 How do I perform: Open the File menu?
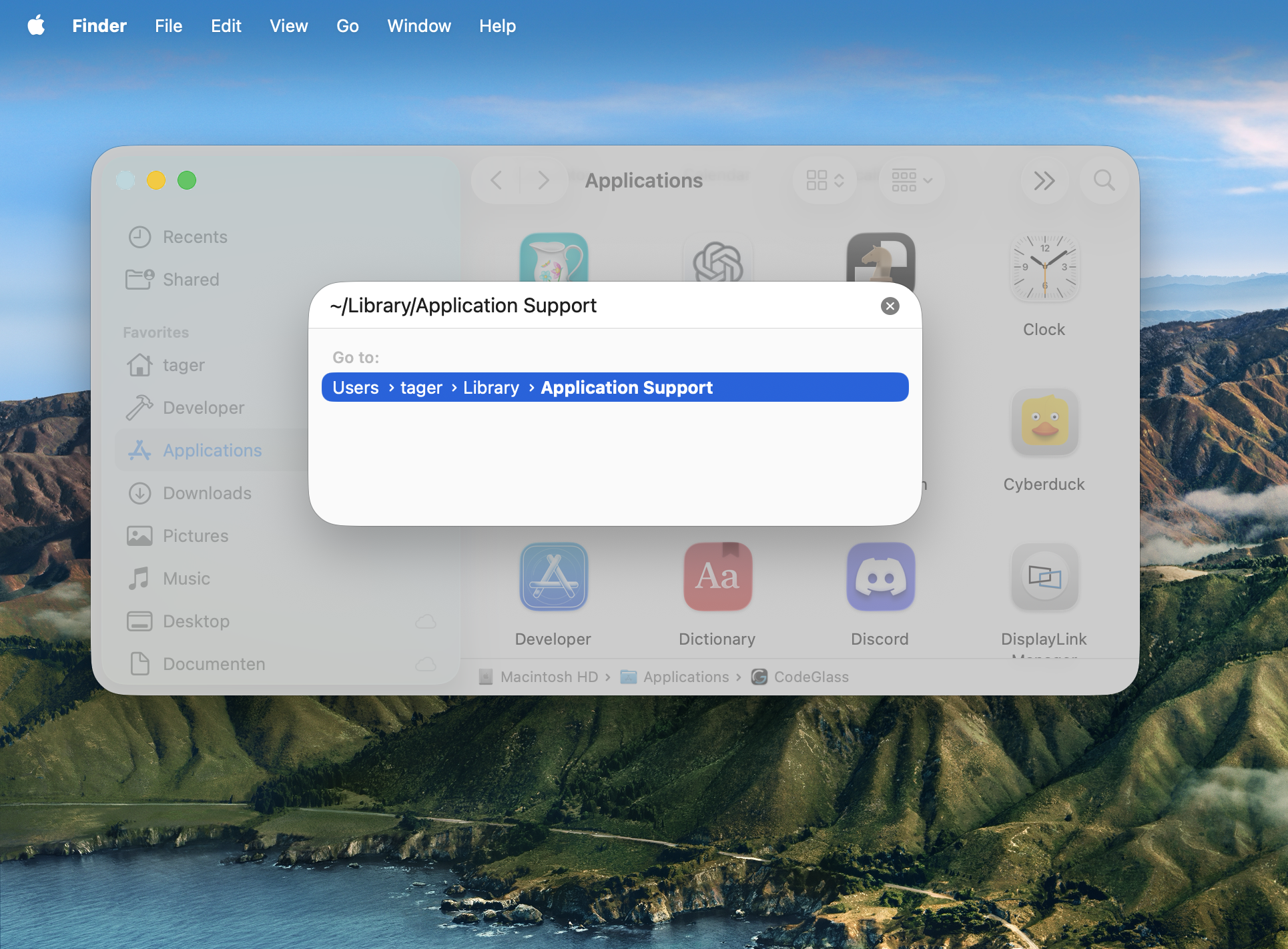(x=168, y=25)
